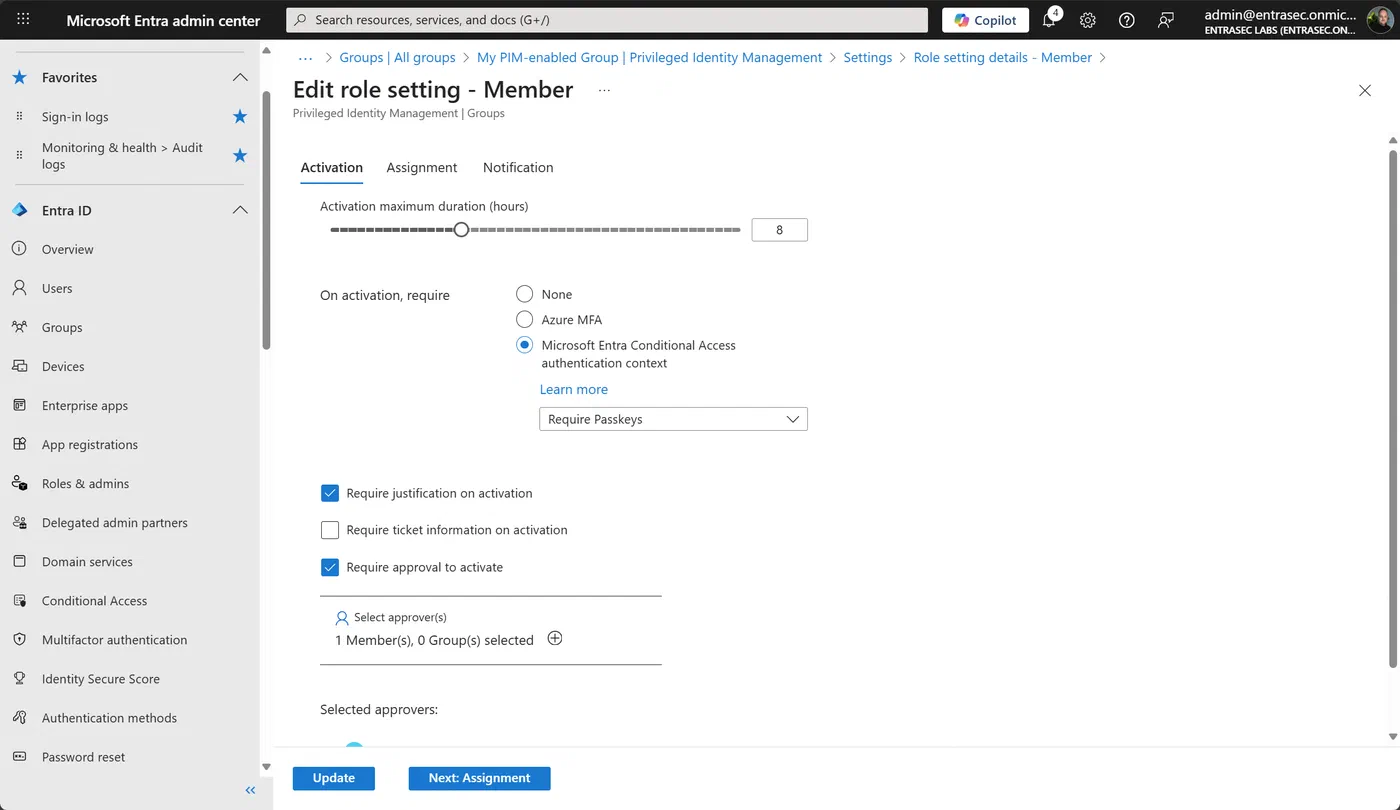This screenshot has height=810, width=1400.
Task: Unstar Sign-in logs favorite
Action: click(x=240, y=117)
